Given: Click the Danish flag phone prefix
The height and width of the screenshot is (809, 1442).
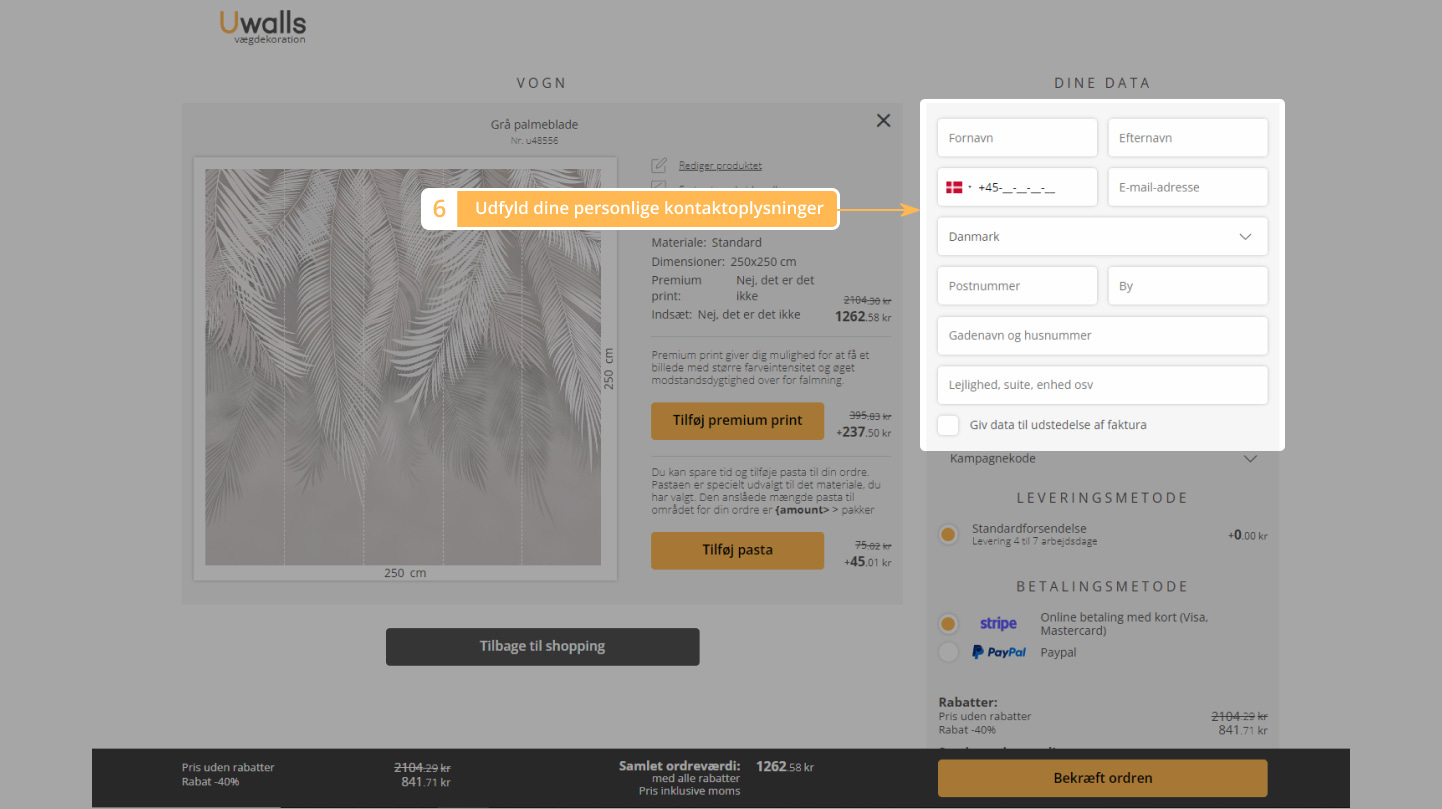Looking at the screenshot, I should tap(957, 187).
